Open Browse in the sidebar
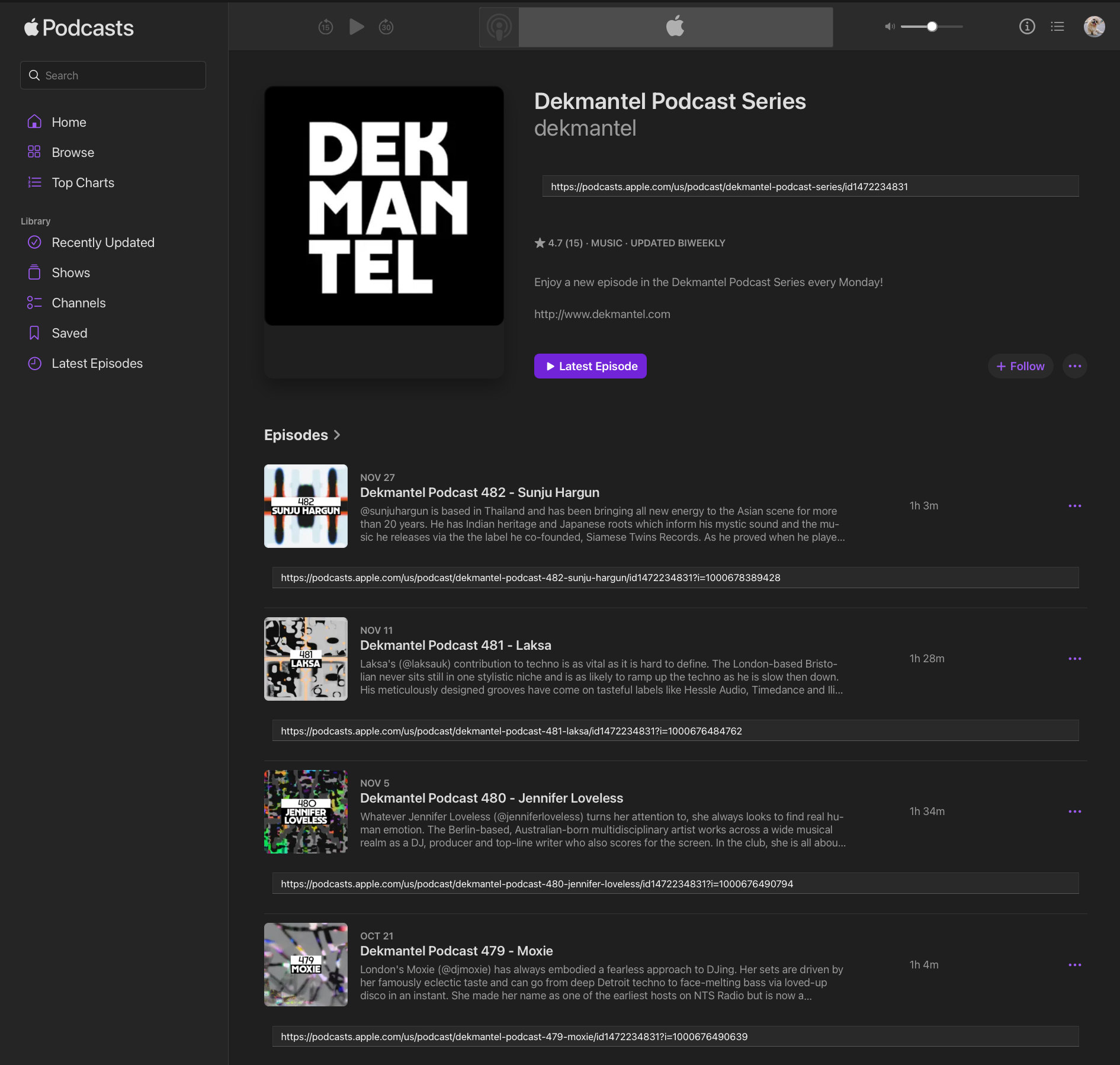The height and width of the screenshot is (1065, 1120). (x=73, y=152)
